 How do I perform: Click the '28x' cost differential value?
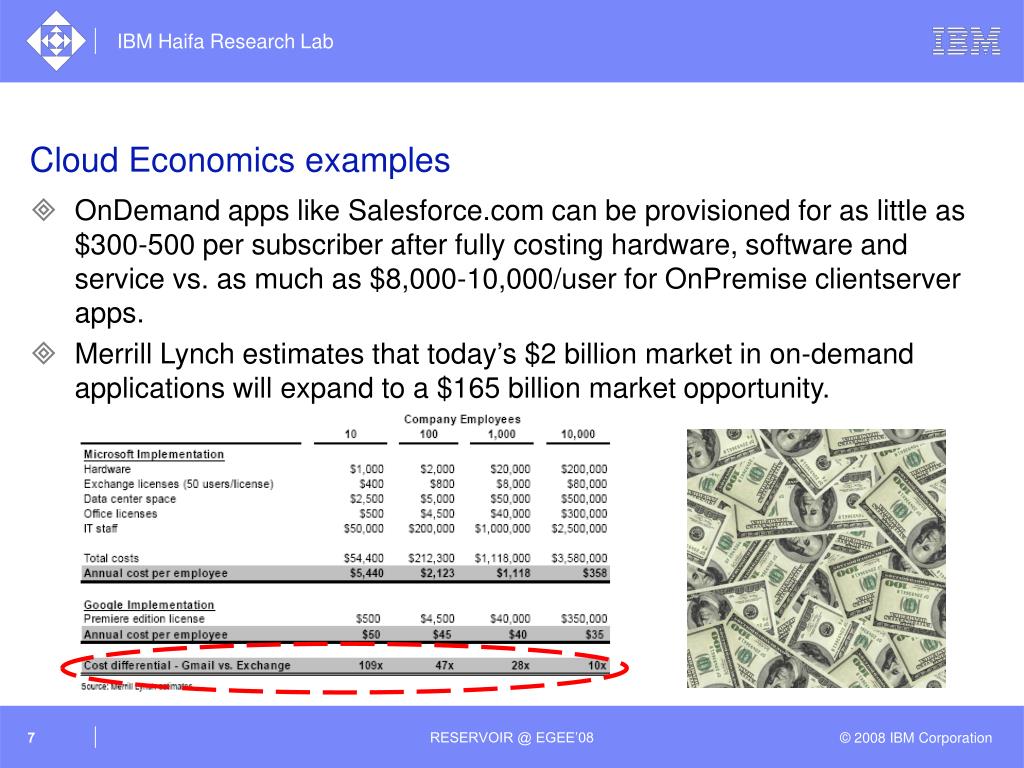click(x=520, y=665)
